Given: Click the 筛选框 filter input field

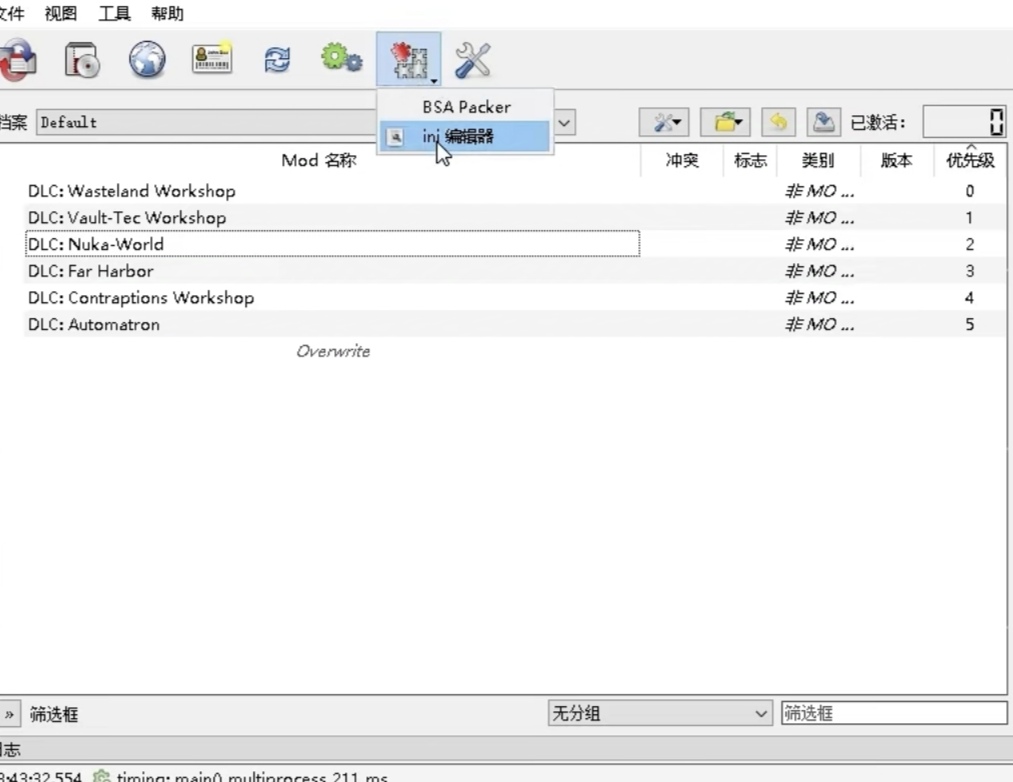Looking at the screenshot, I should pos(894,713).
